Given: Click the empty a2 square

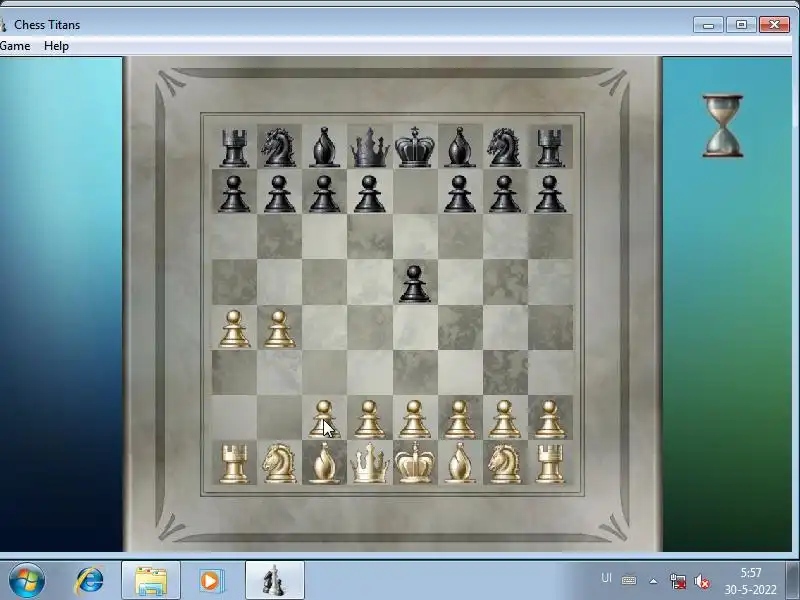Looking at the screenshot, I should [x=234, y=417].
